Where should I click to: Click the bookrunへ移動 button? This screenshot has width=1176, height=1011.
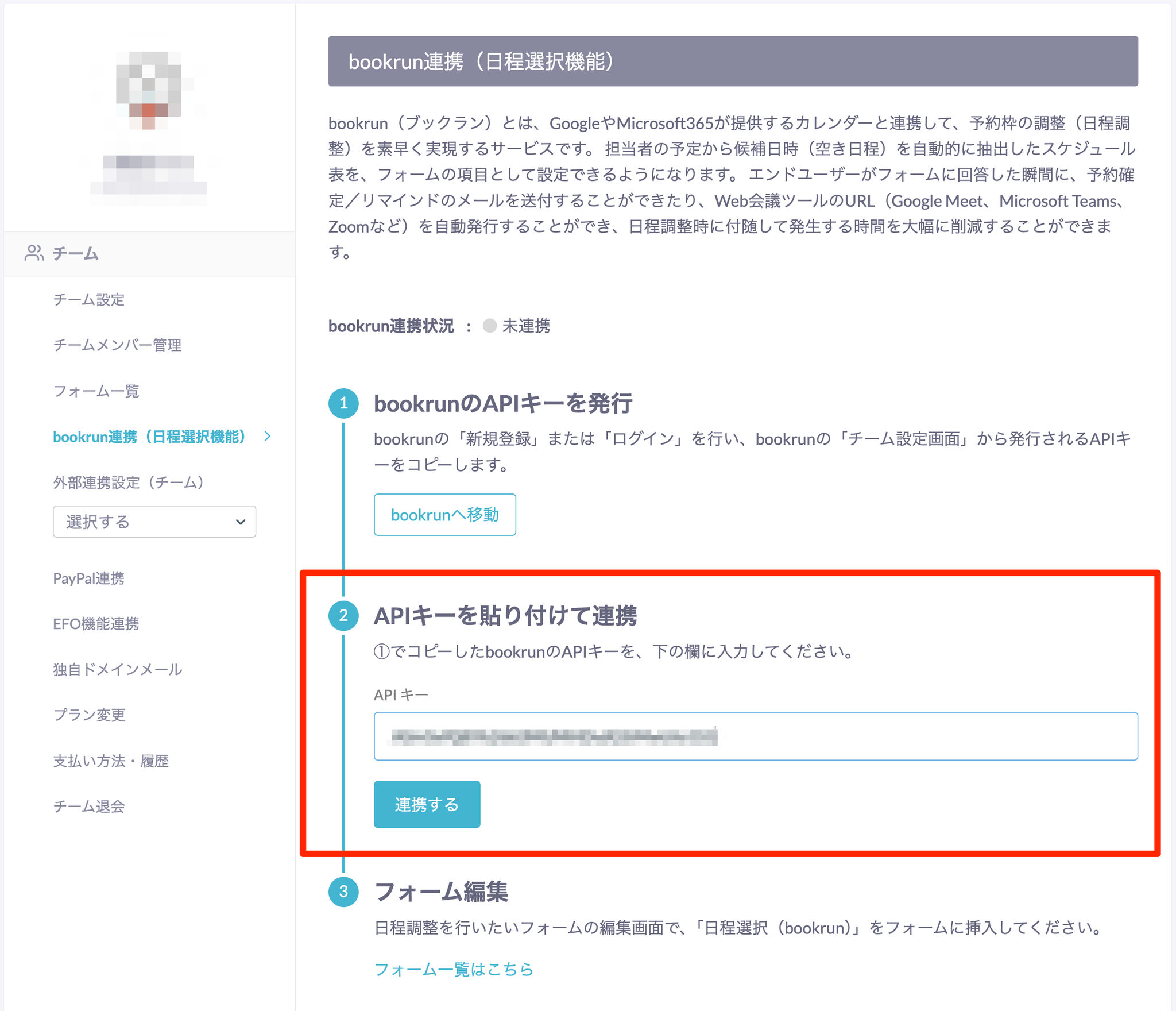pyautogui.click(x=444, y=515)
